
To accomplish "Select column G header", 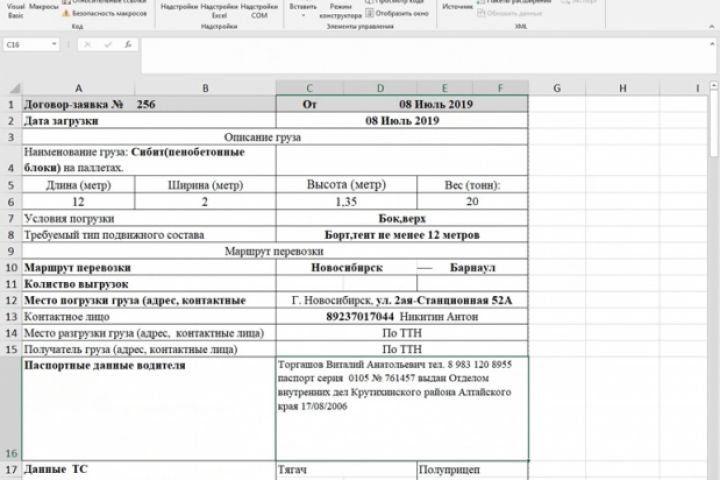I will [x=557, y=88].
